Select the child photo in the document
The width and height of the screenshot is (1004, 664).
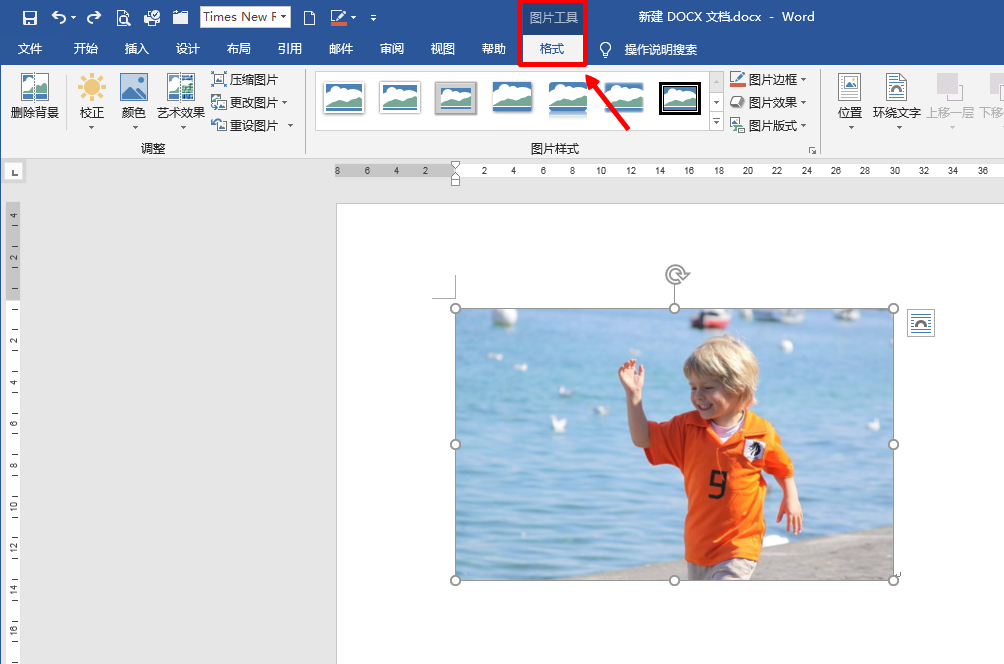pyautogui.click(x=674, y=444)
